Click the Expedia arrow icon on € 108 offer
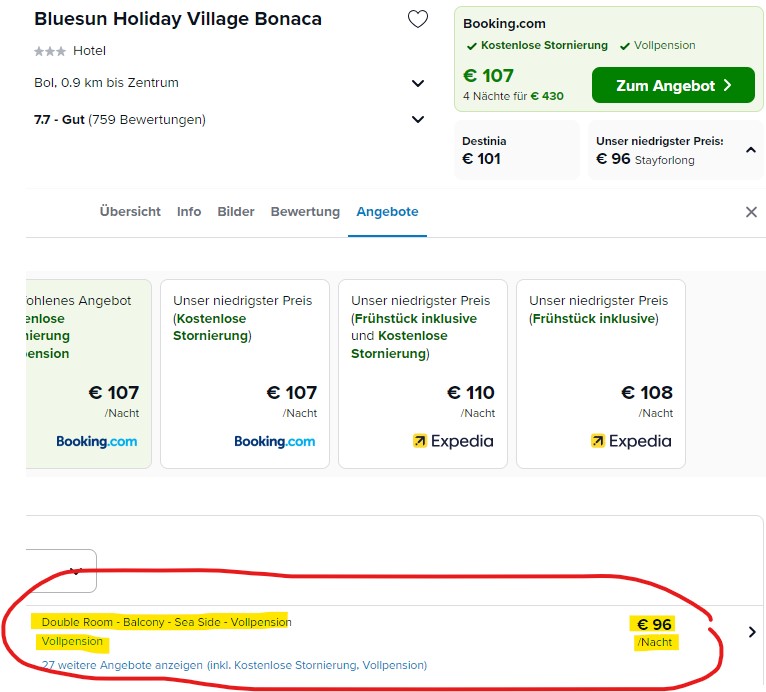 [x=597, y=441]
